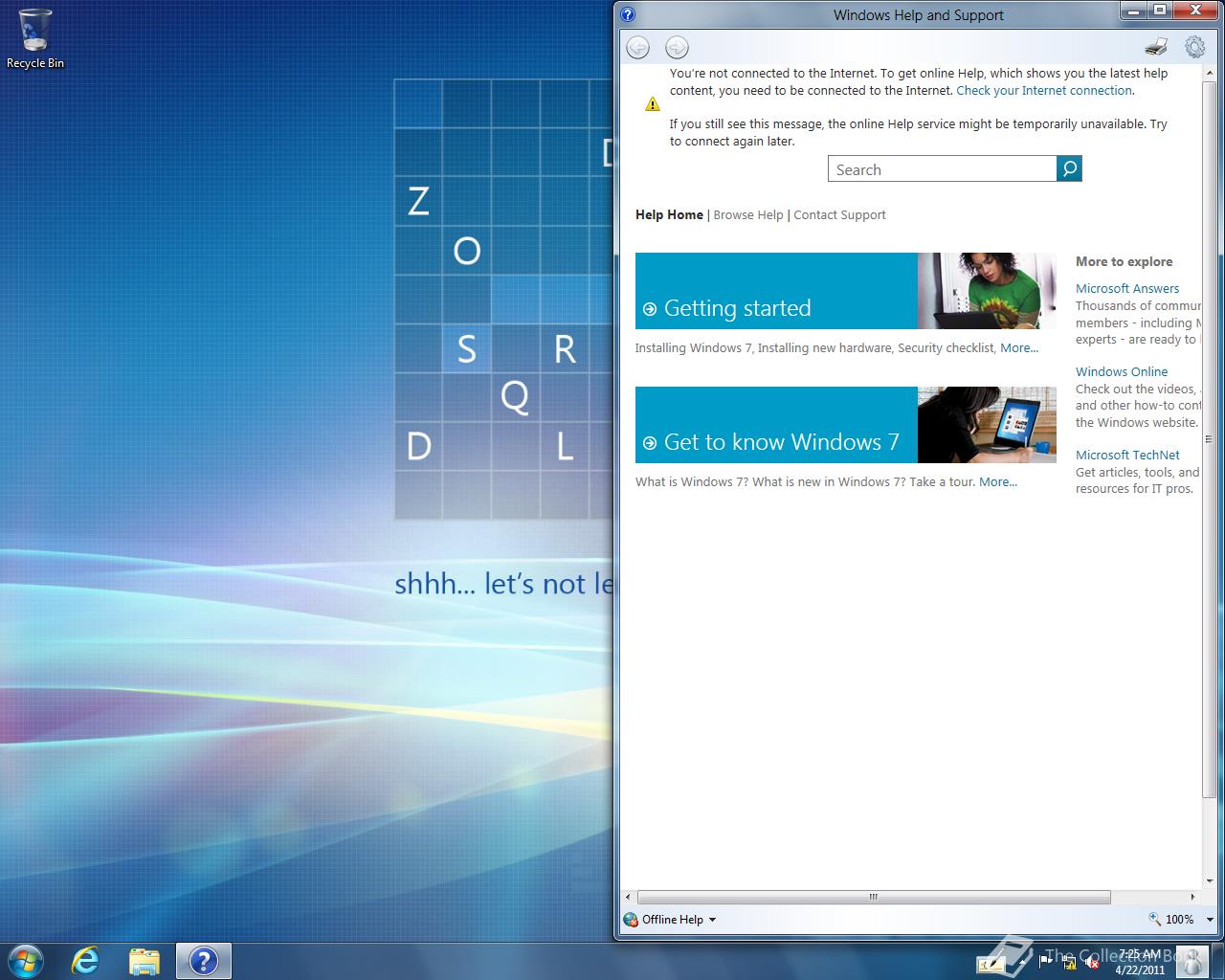
Task: Click More link under Get to know Windows 7
Action: [998, 482]
